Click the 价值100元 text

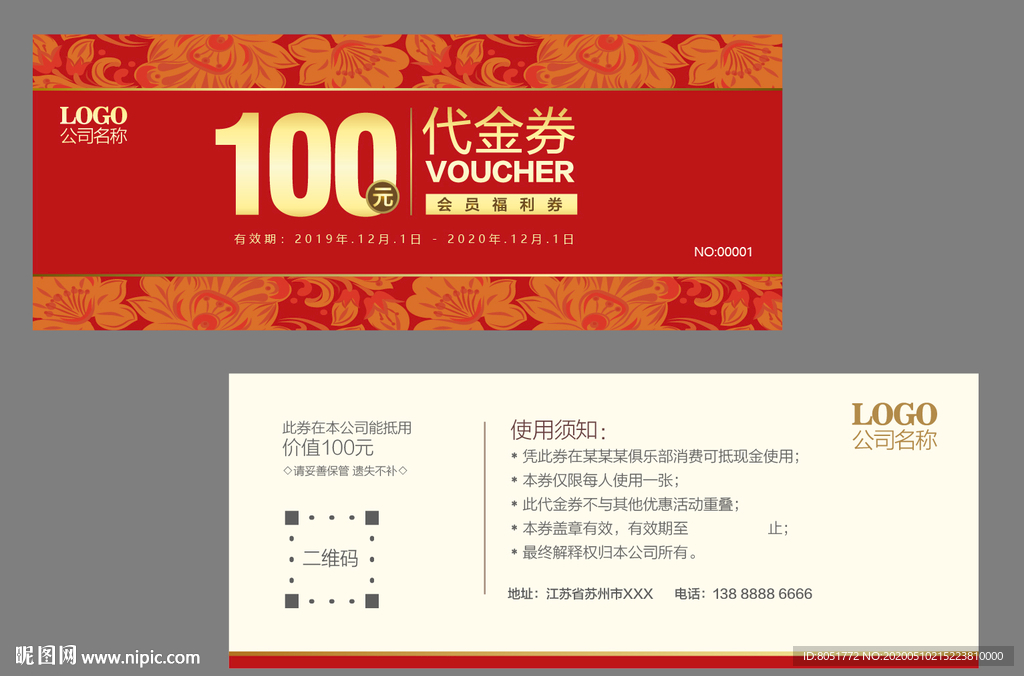click(x=328, y=448)
